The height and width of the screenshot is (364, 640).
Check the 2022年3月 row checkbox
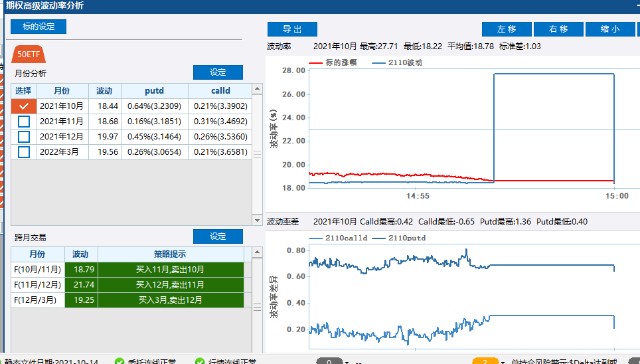coord(24,152)
